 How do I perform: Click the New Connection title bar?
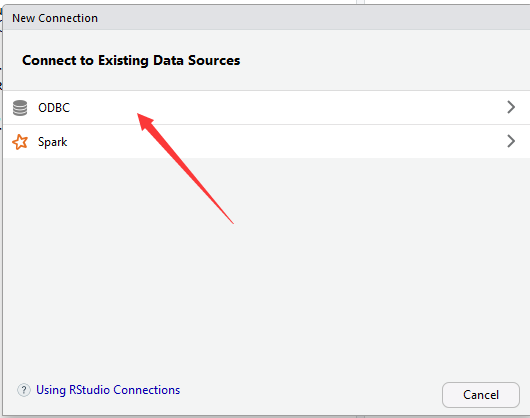(266, 18)
